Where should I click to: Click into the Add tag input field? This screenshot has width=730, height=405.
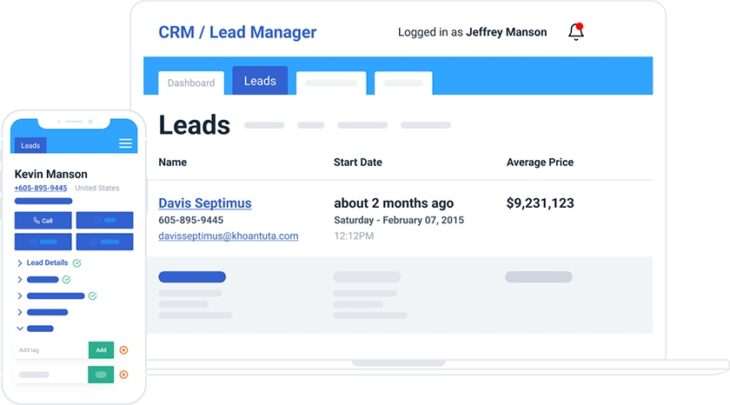(x=50, y=350)
